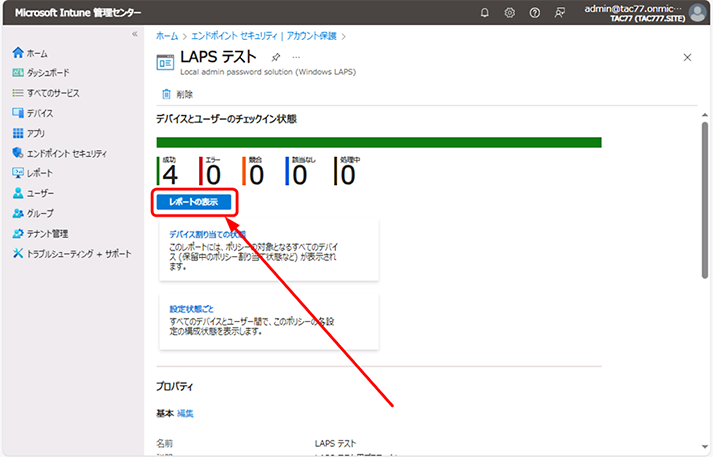Click the green check-in status bar
The height and width of the screenshot is (457, 713).
click(379, 142)
